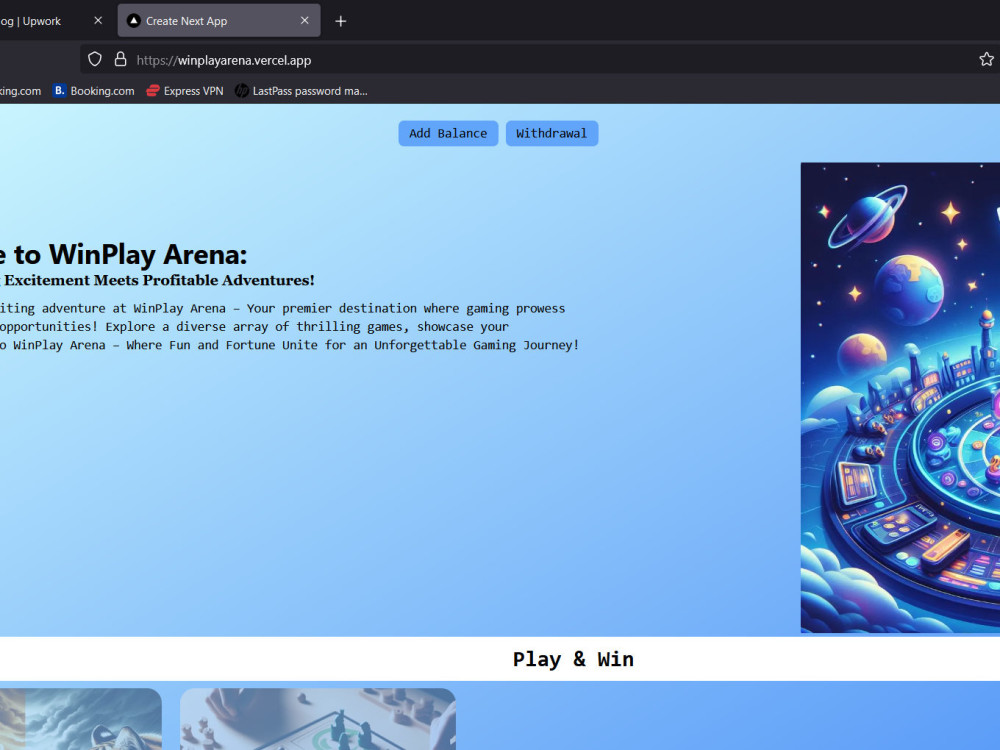Open the Withdrawal button
Viewport: 1000px width, 750px height.
coord(552,133)
